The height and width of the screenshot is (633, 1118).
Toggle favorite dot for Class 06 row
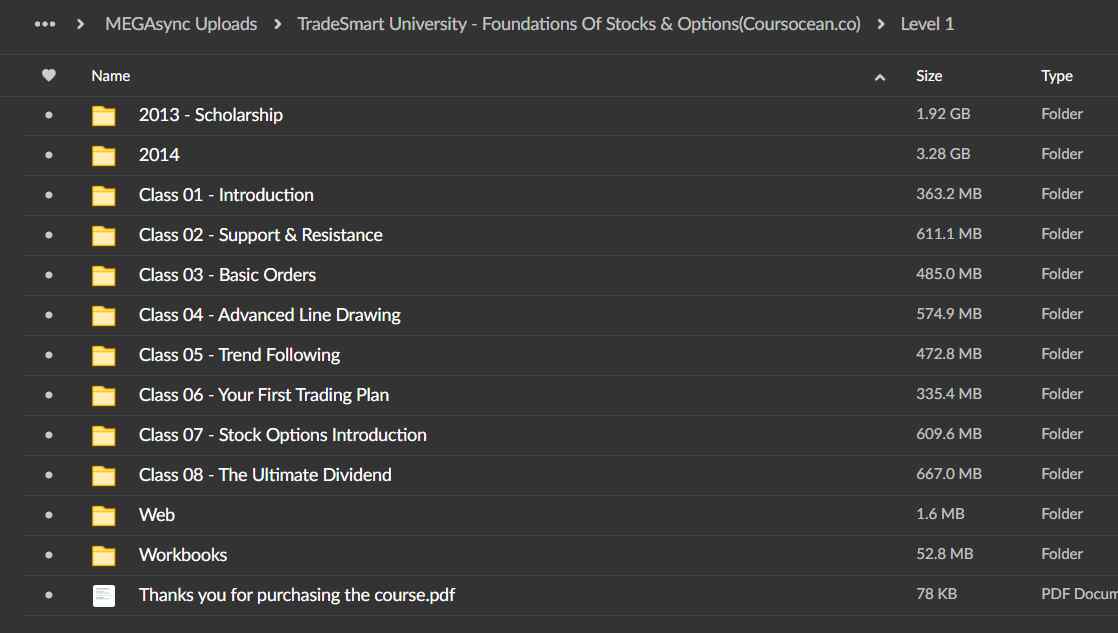click(49, 395)
